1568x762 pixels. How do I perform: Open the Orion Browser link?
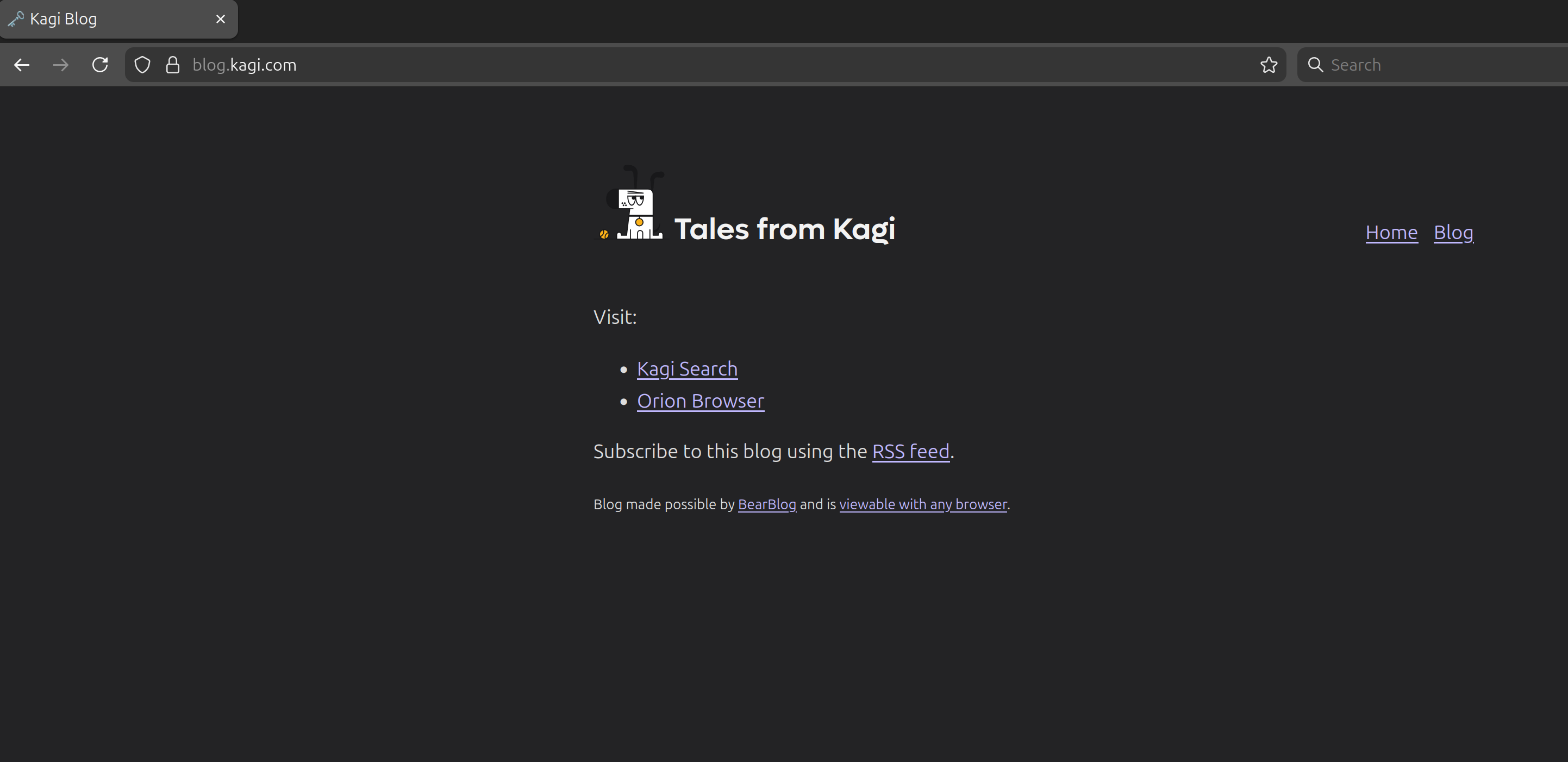(x=700, y=401)
